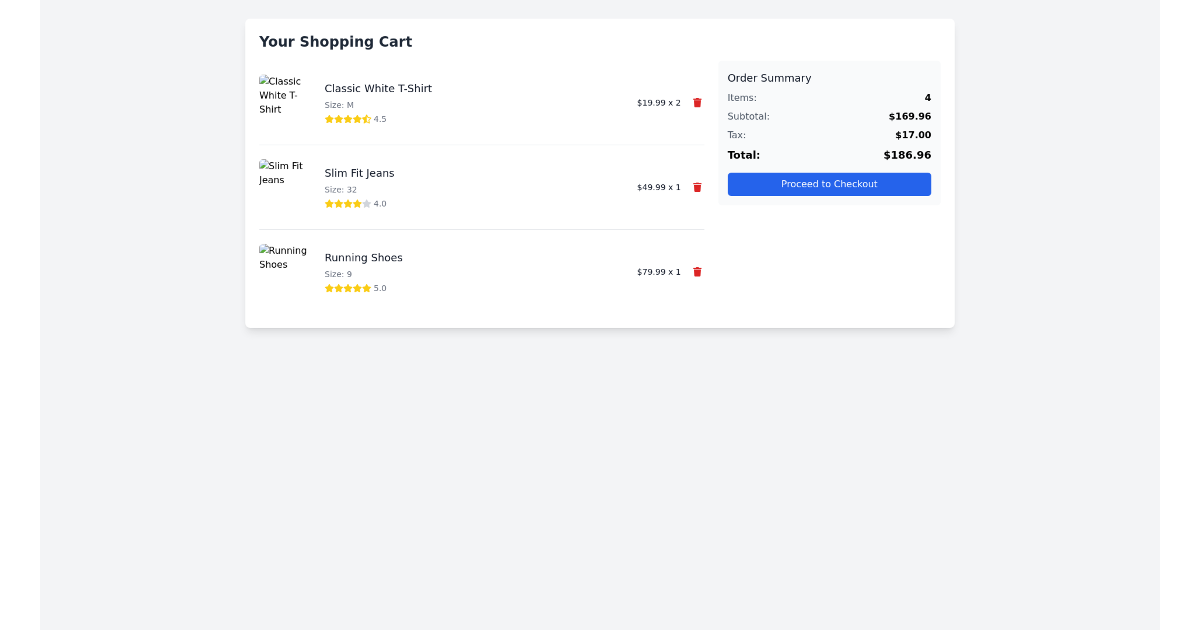
Task: Click the gray fifth star on Jeans rating
Action: [365, 203]
